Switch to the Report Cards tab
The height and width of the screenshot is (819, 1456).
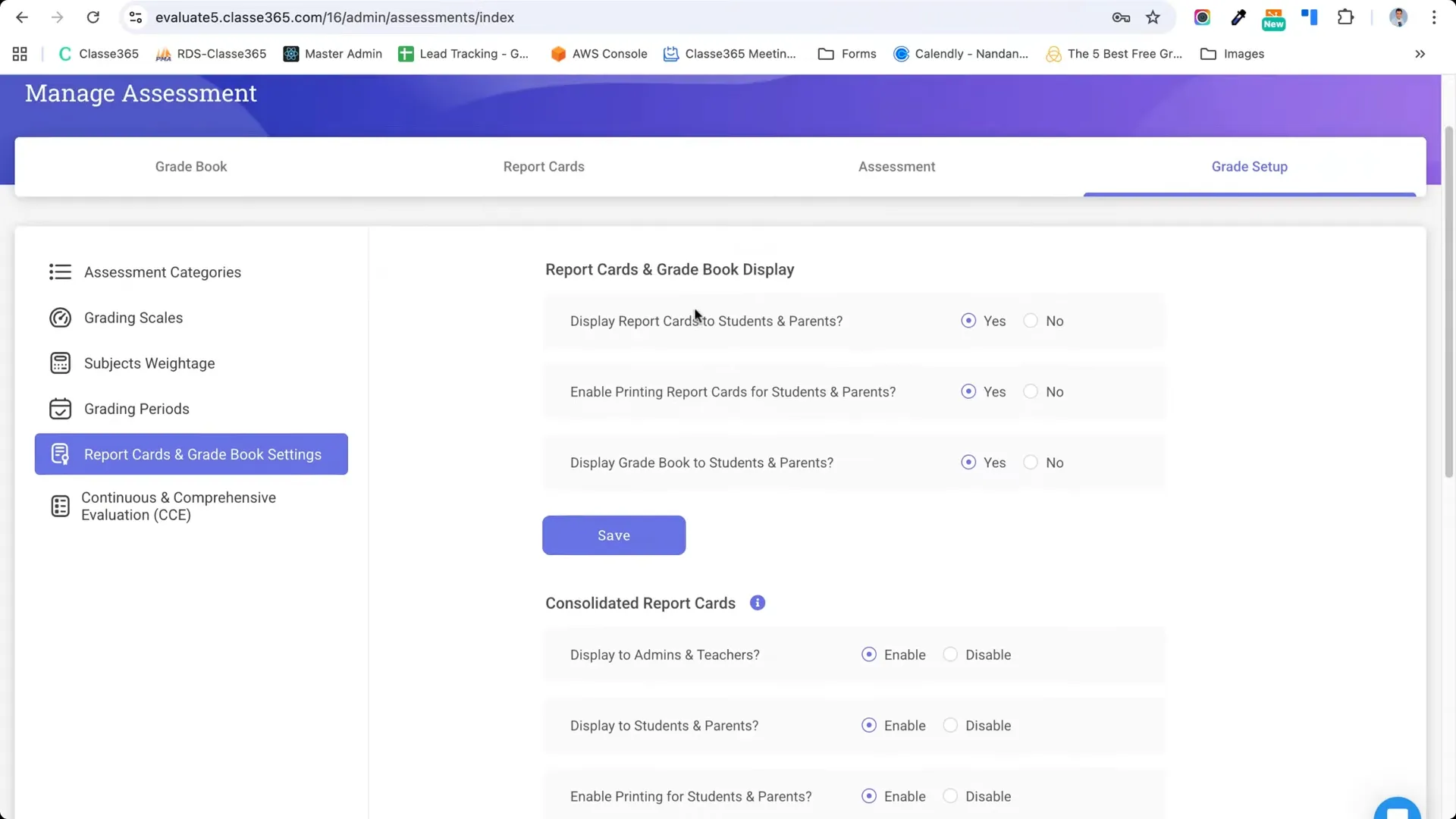click(x=543, y=166)
